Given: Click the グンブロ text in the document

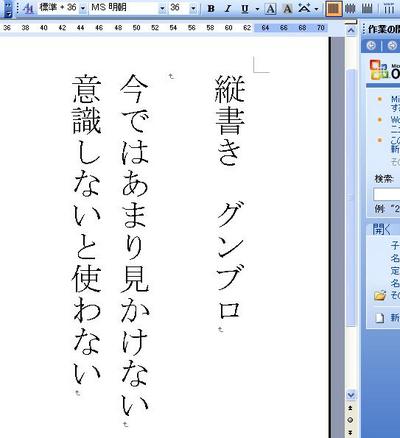Looking at the screenshot, I should (230, 260).
